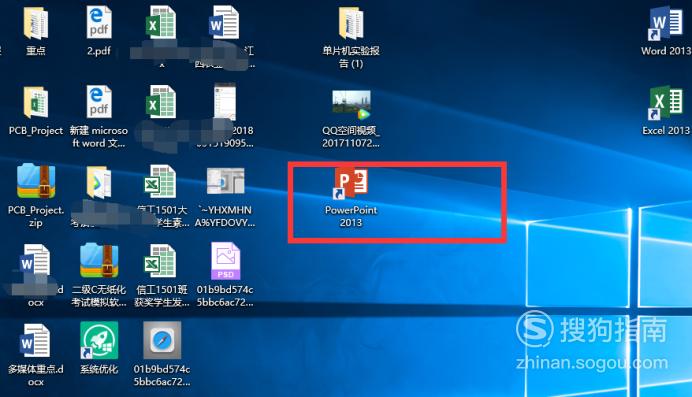Select the blurred Excel file beside 新建 microsoft word PDF

161,102
